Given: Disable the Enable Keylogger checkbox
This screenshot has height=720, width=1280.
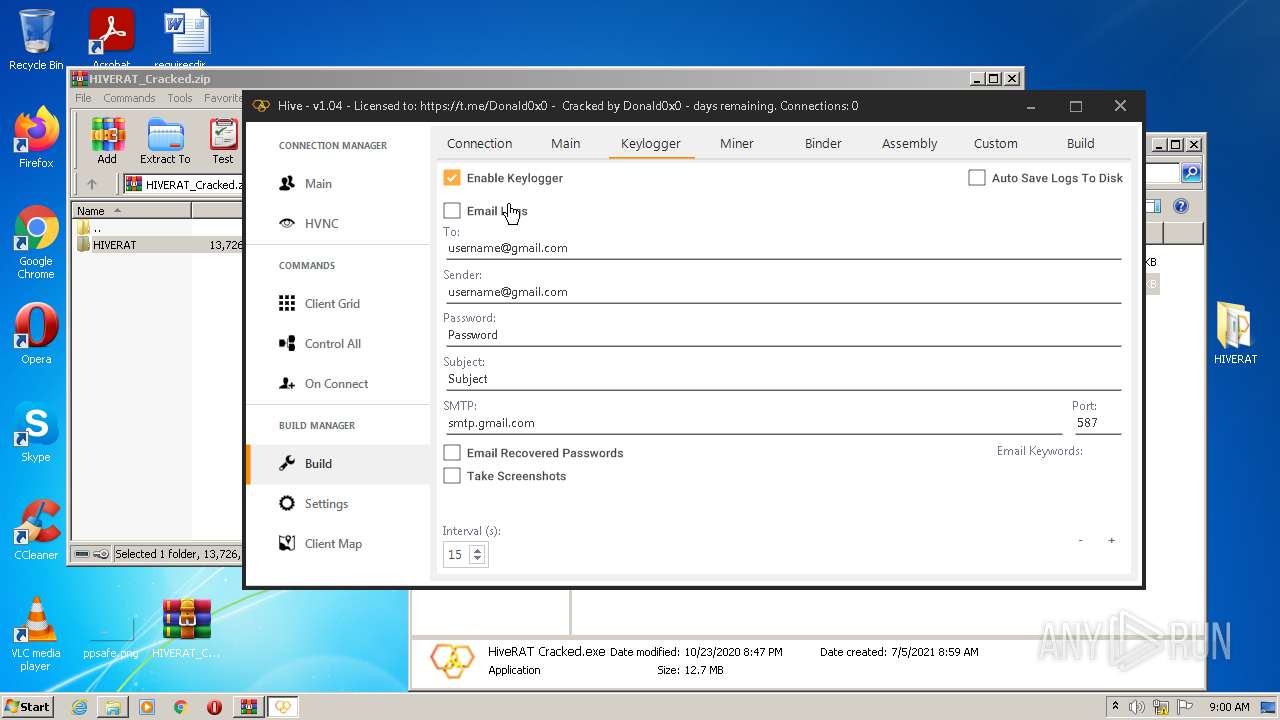Looking at the screenshot, I should [x=452, y=178].
